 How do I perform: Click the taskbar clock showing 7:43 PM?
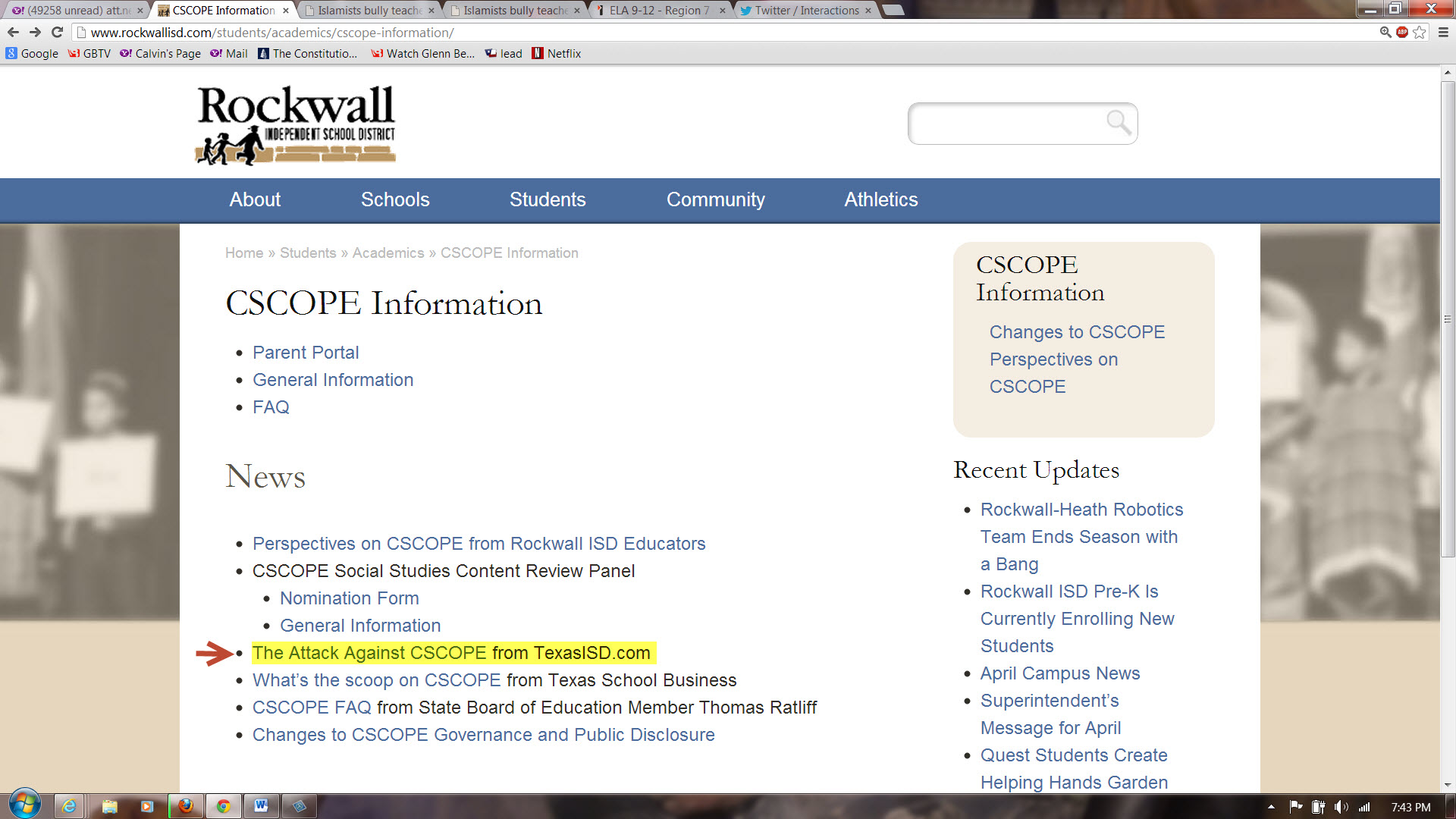tap(1410, 808)
